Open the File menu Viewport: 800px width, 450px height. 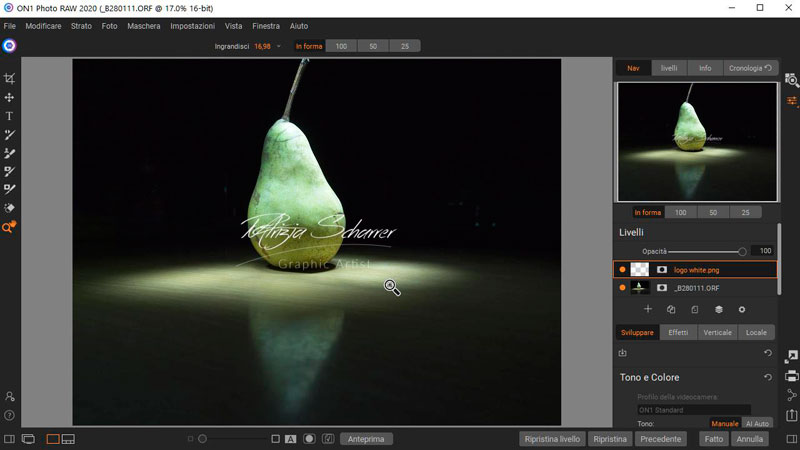[x=10, y=26]
